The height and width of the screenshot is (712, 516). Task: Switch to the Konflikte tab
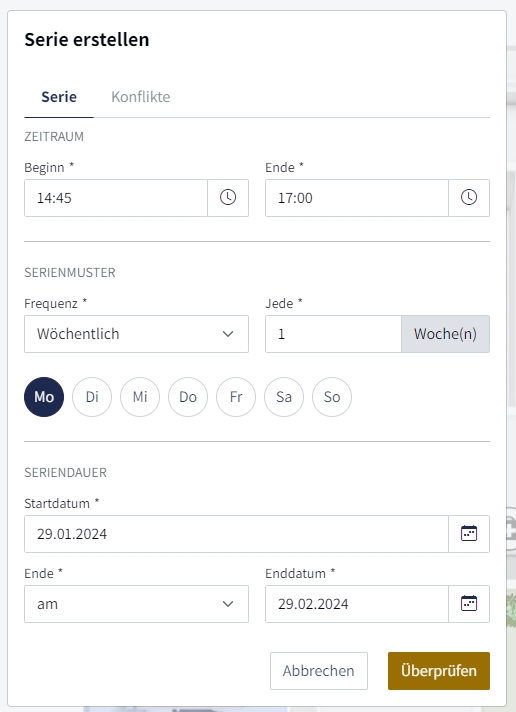[141, 97]
